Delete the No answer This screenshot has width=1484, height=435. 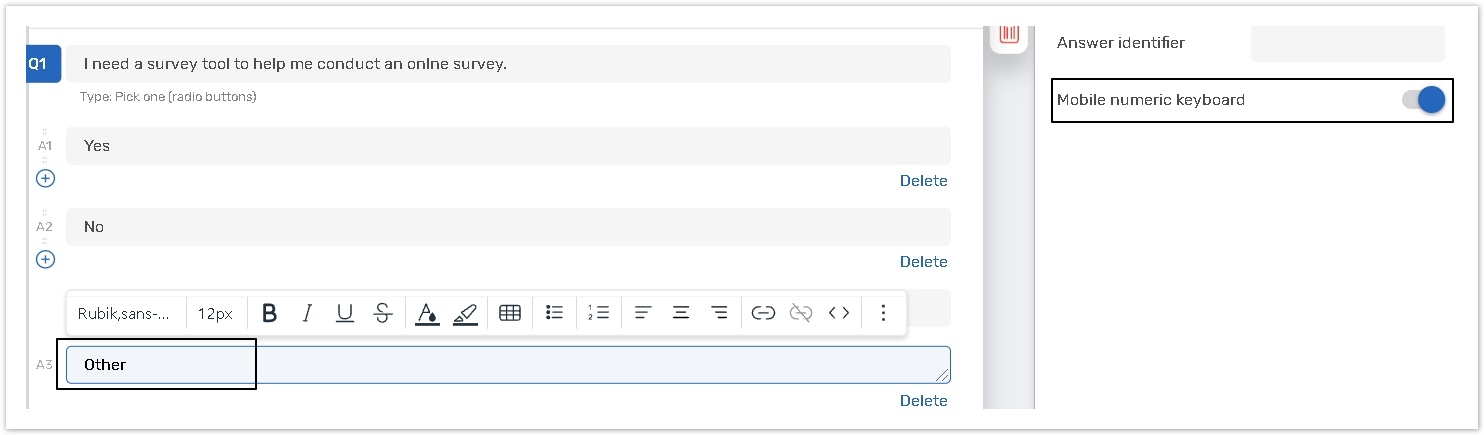coord(923,262)
